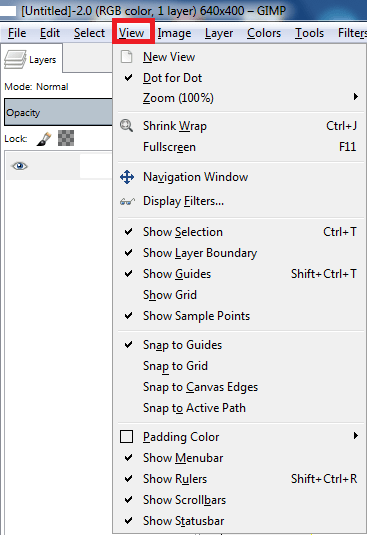
Task: Toggle the lock pixels paintbrush icon
Action: [x=44, y=139]
